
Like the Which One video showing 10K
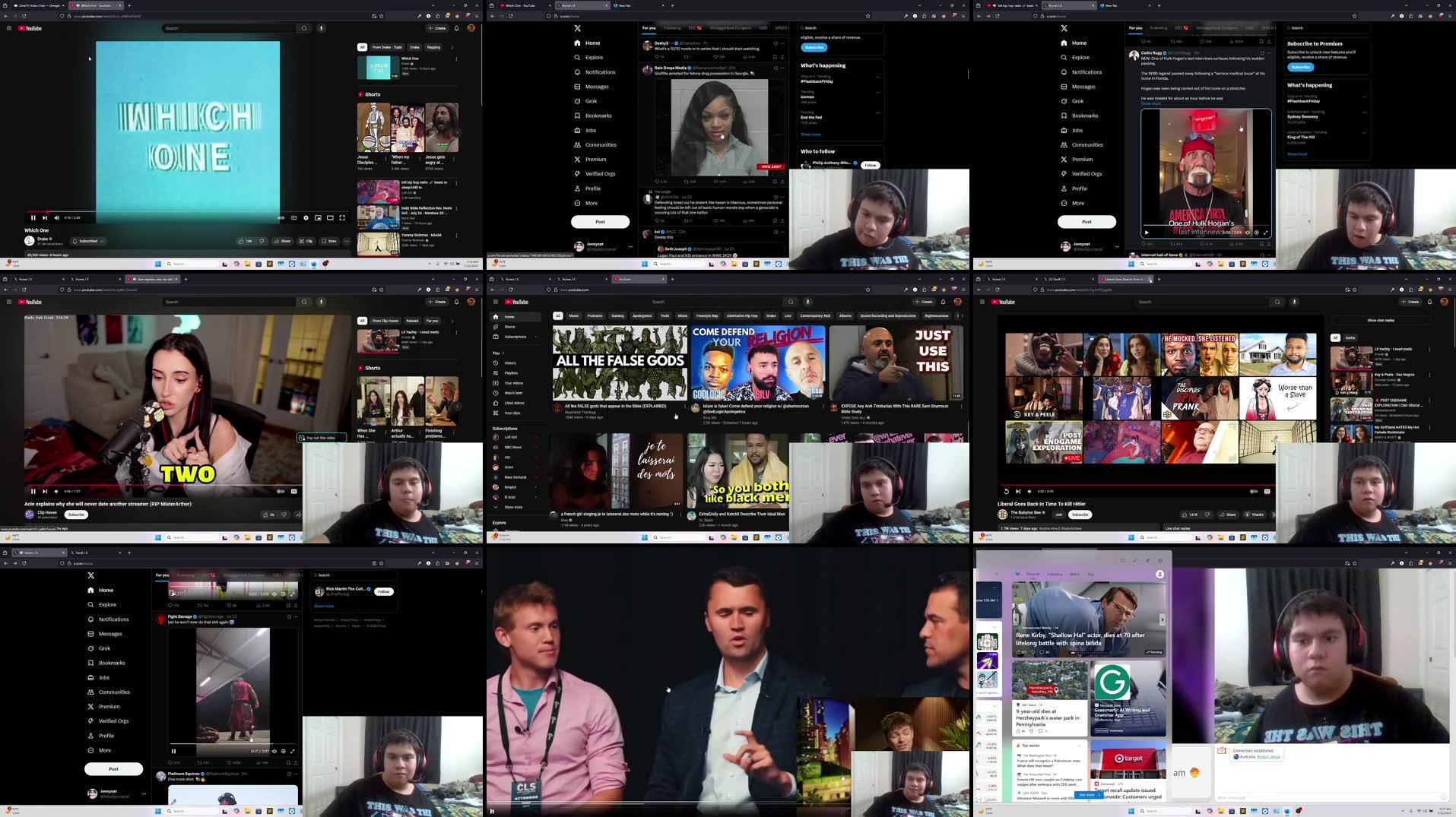coord(246,241)
